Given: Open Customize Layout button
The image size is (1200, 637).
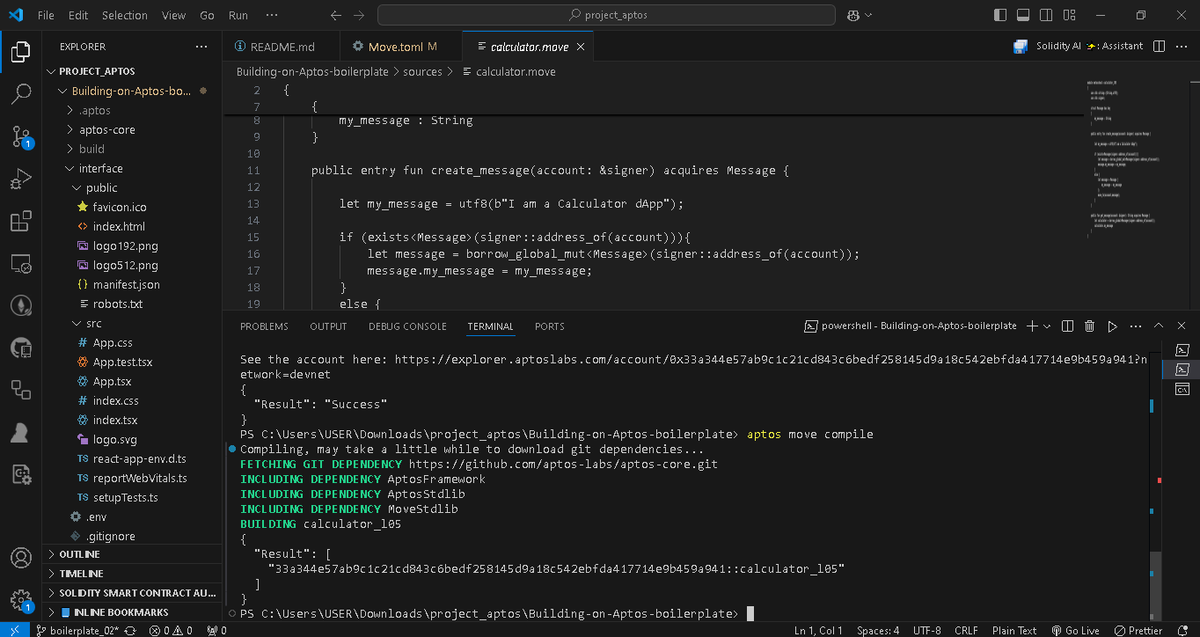Looking at the screenshot, I should pos(1069,15).
